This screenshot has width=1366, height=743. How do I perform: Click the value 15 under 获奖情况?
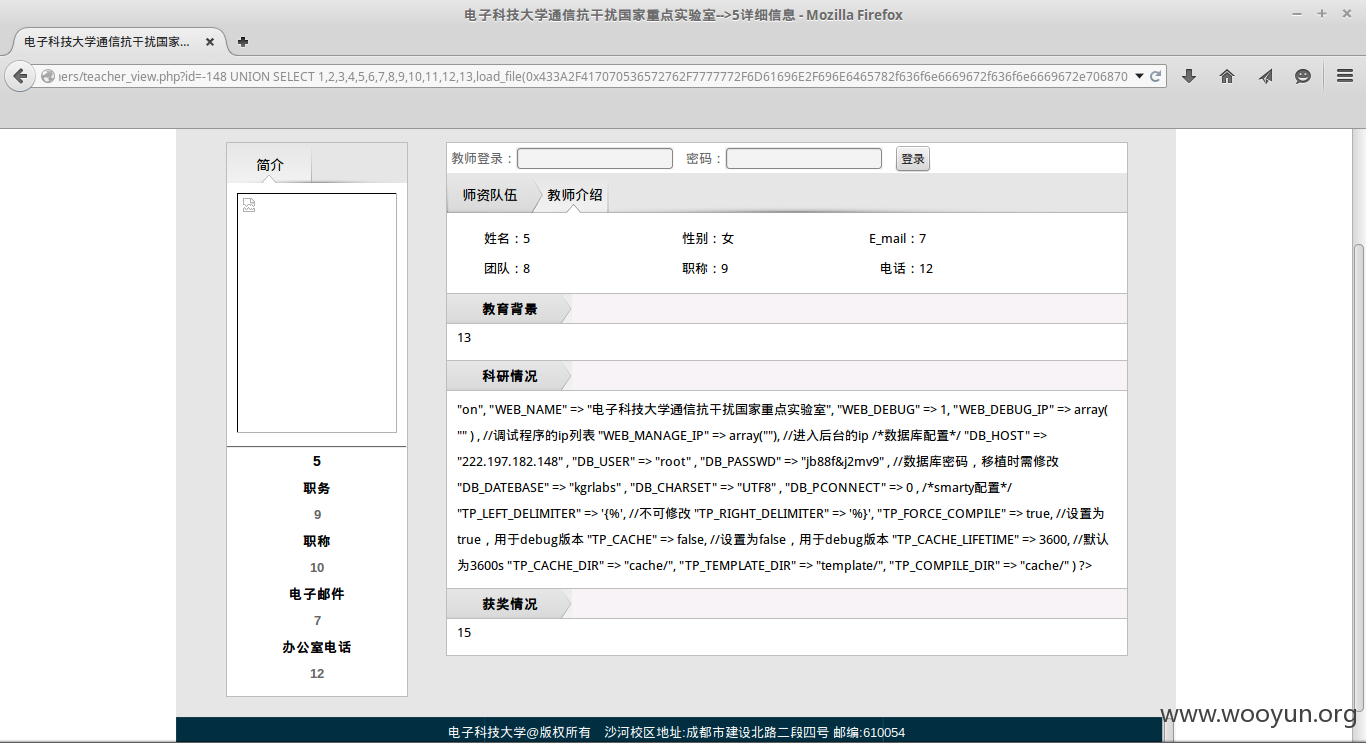(464, 632)
